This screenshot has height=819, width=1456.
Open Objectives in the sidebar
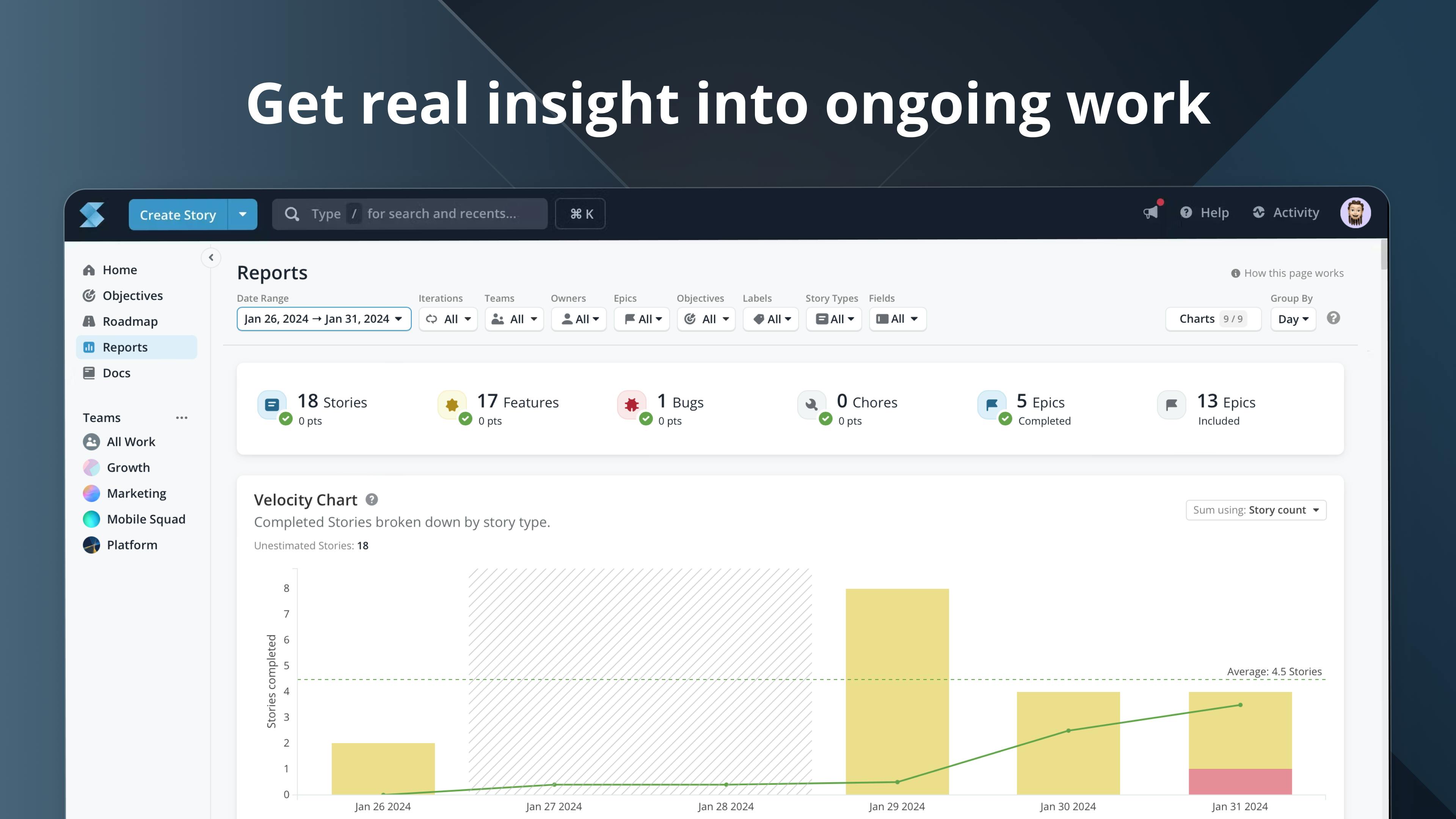137,296
